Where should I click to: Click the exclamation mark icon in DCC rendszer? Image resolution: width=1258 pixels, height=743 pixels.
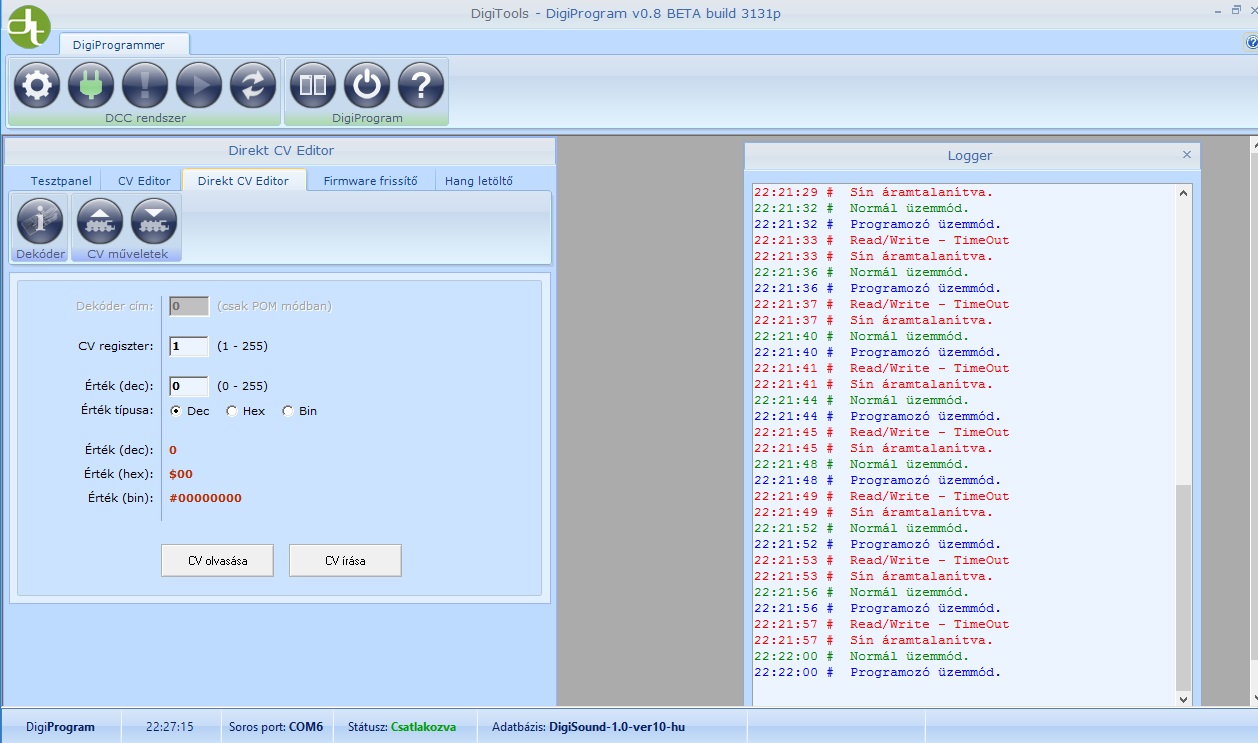click(x=145, y=85)
